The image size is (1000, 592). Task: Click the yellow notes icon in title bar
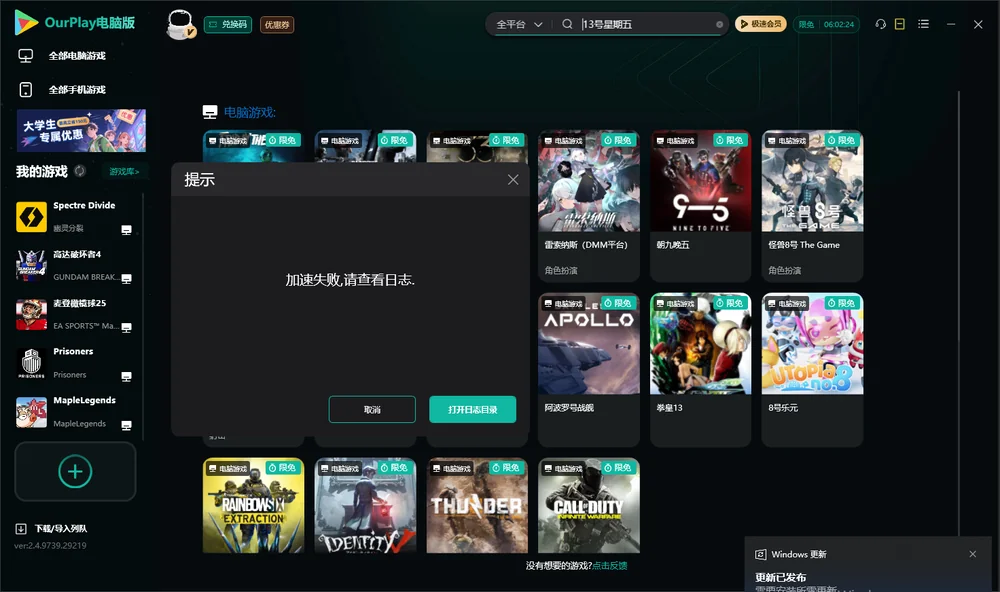[900, 24]
